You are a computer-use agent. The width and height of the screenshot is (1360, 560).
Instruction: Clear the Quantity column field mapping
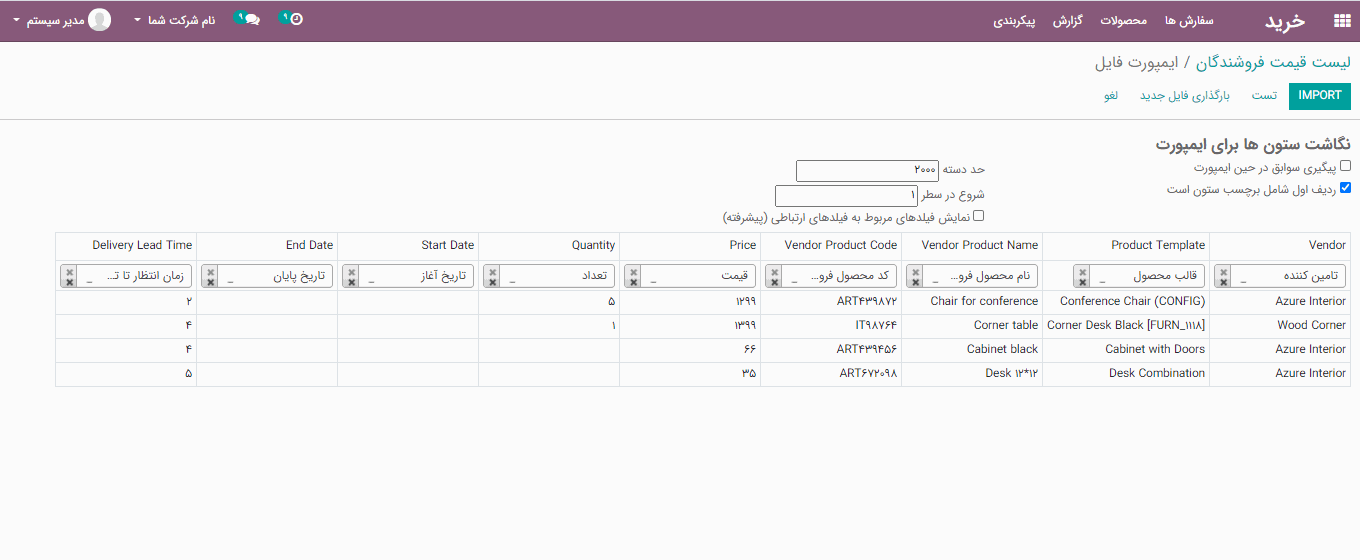click(x=492, y=276)
